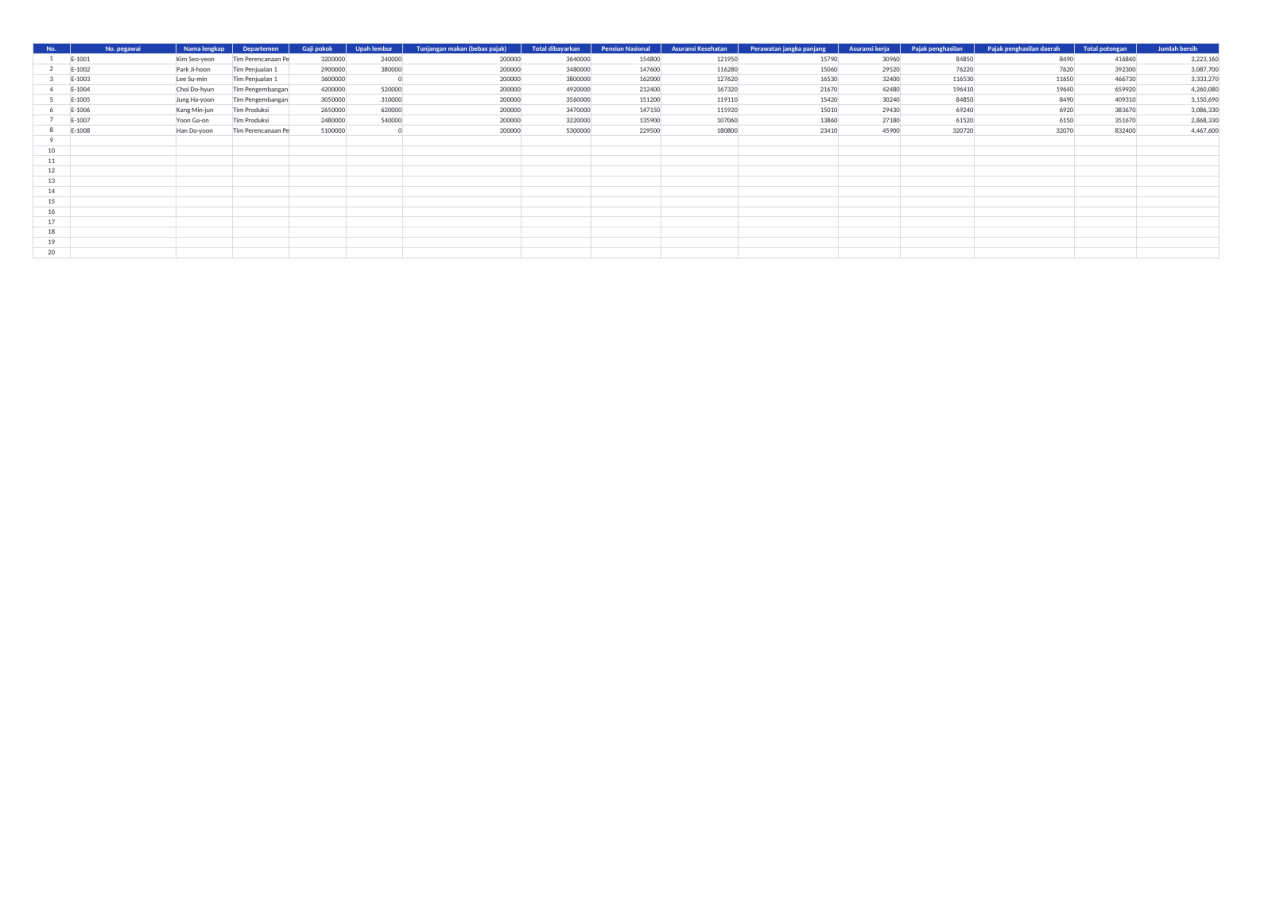The height and width of the screenshot is (900, 1272).
Task: Select the 'Upah lembur' header cell
Action: pos(374,49)
